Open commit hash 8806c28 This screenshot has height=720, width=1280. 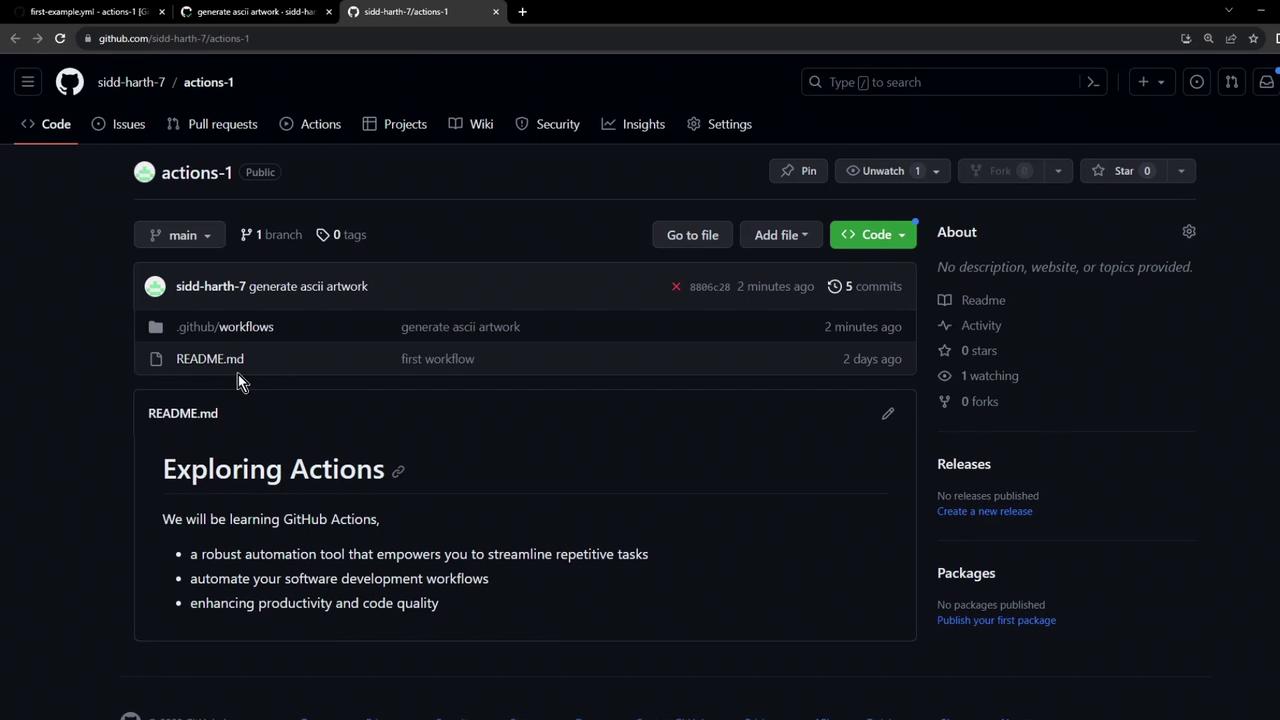(710, 287)
